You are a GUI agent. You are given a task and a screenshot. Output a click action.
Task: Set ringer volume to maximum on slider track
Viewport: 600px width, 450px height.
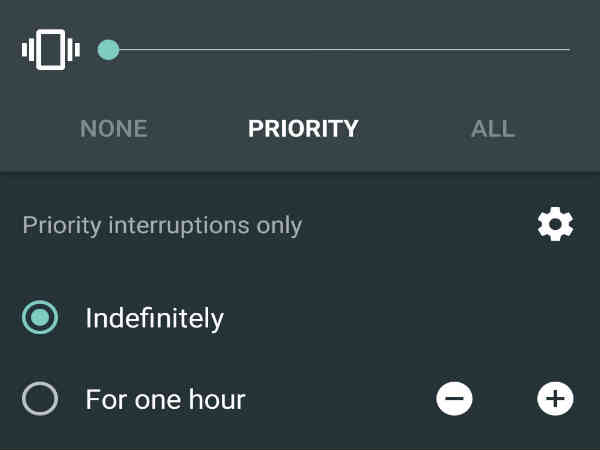(569, 50)
